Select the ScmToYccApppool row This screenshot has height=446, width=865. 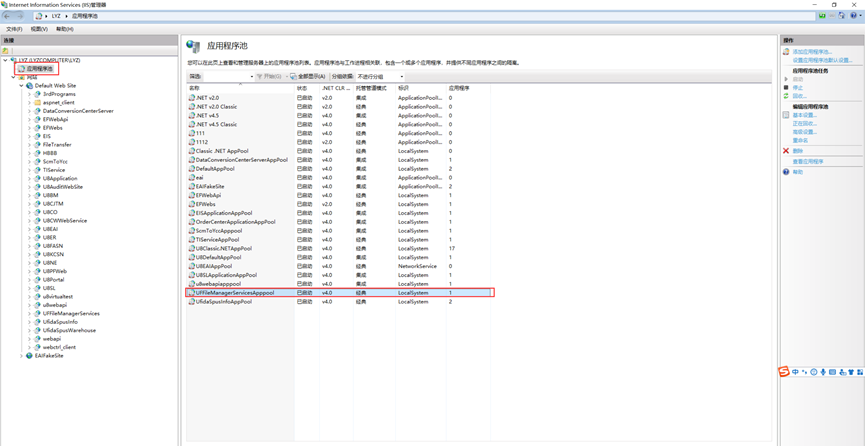click(339, 231)
